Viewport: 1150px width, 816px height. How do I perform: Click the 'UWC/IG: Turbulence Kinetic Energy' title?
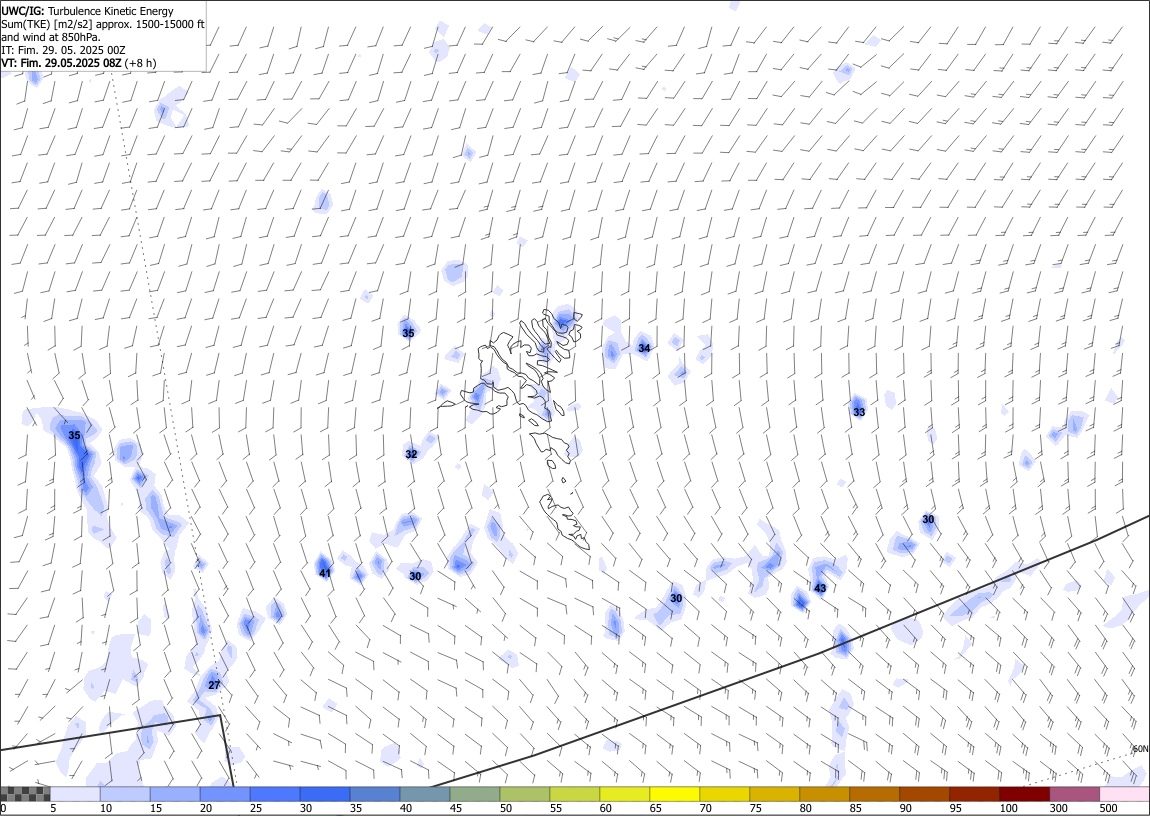[x=87, y=11]
